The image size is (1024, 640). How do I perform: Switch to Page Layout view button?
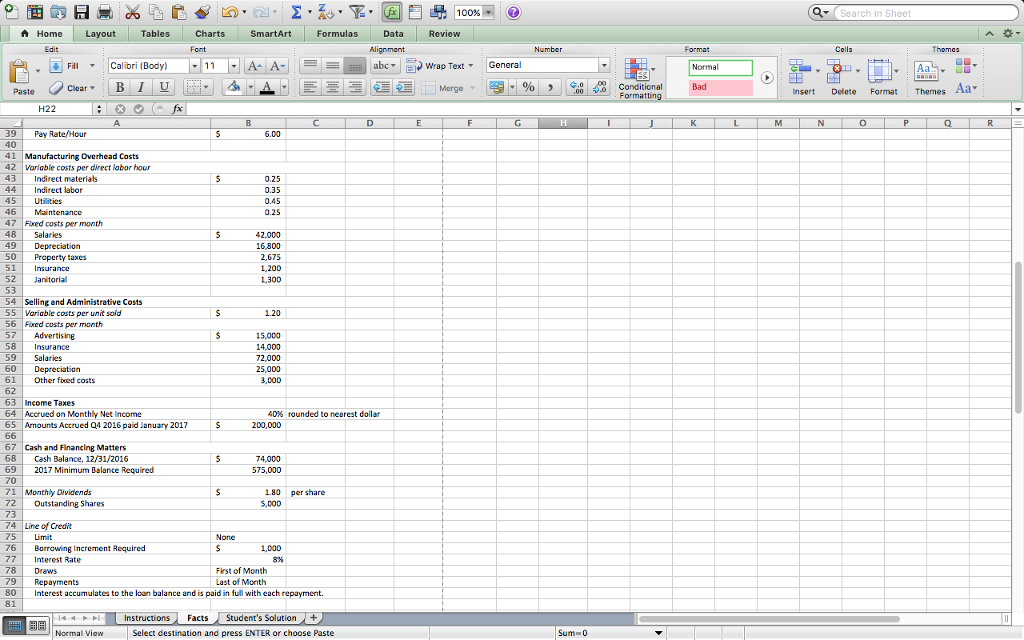37,626
